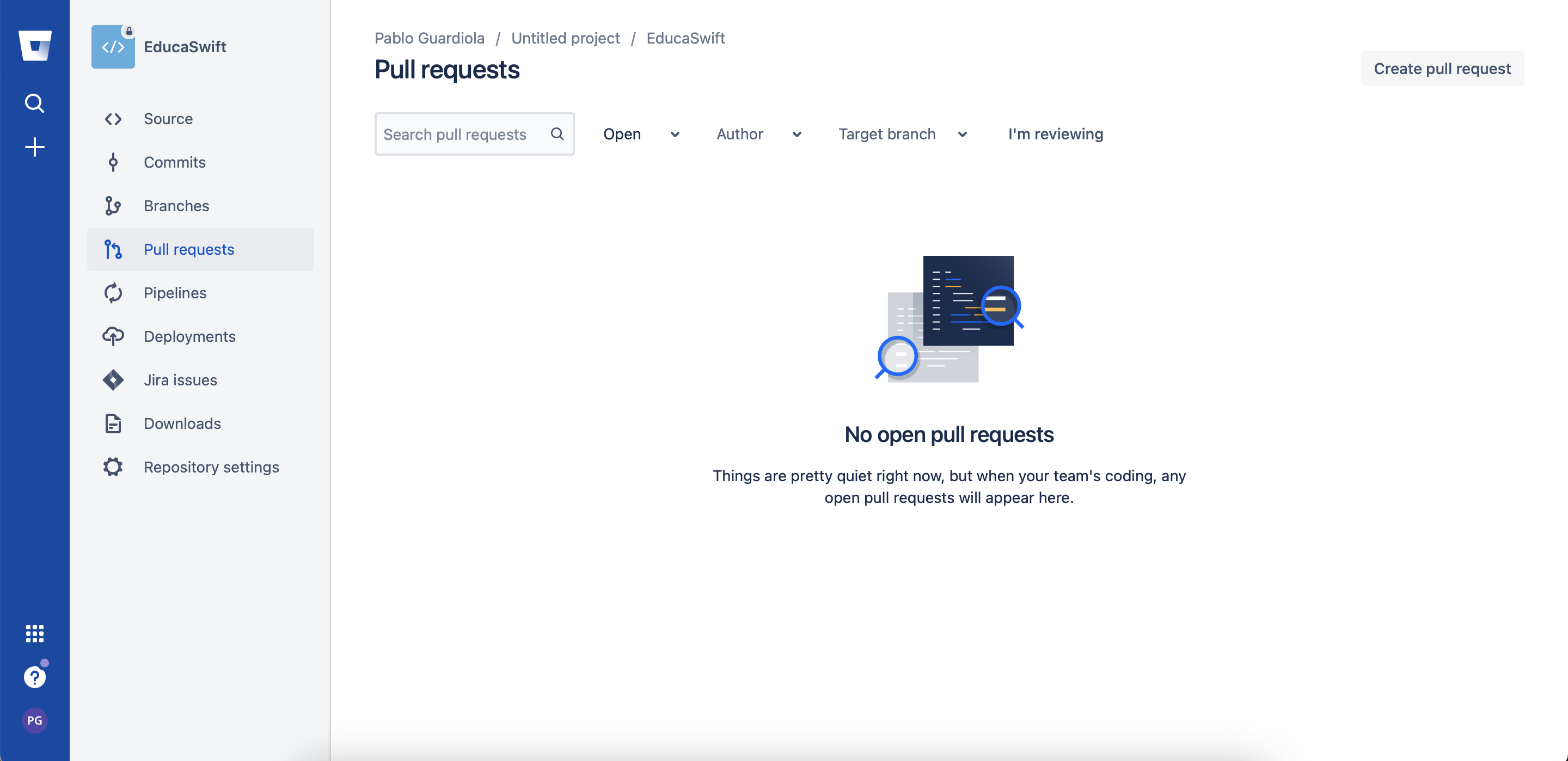Click the 'No open pull requests' heading
Screen dimensions: 1568x761
tap(949, 434)
